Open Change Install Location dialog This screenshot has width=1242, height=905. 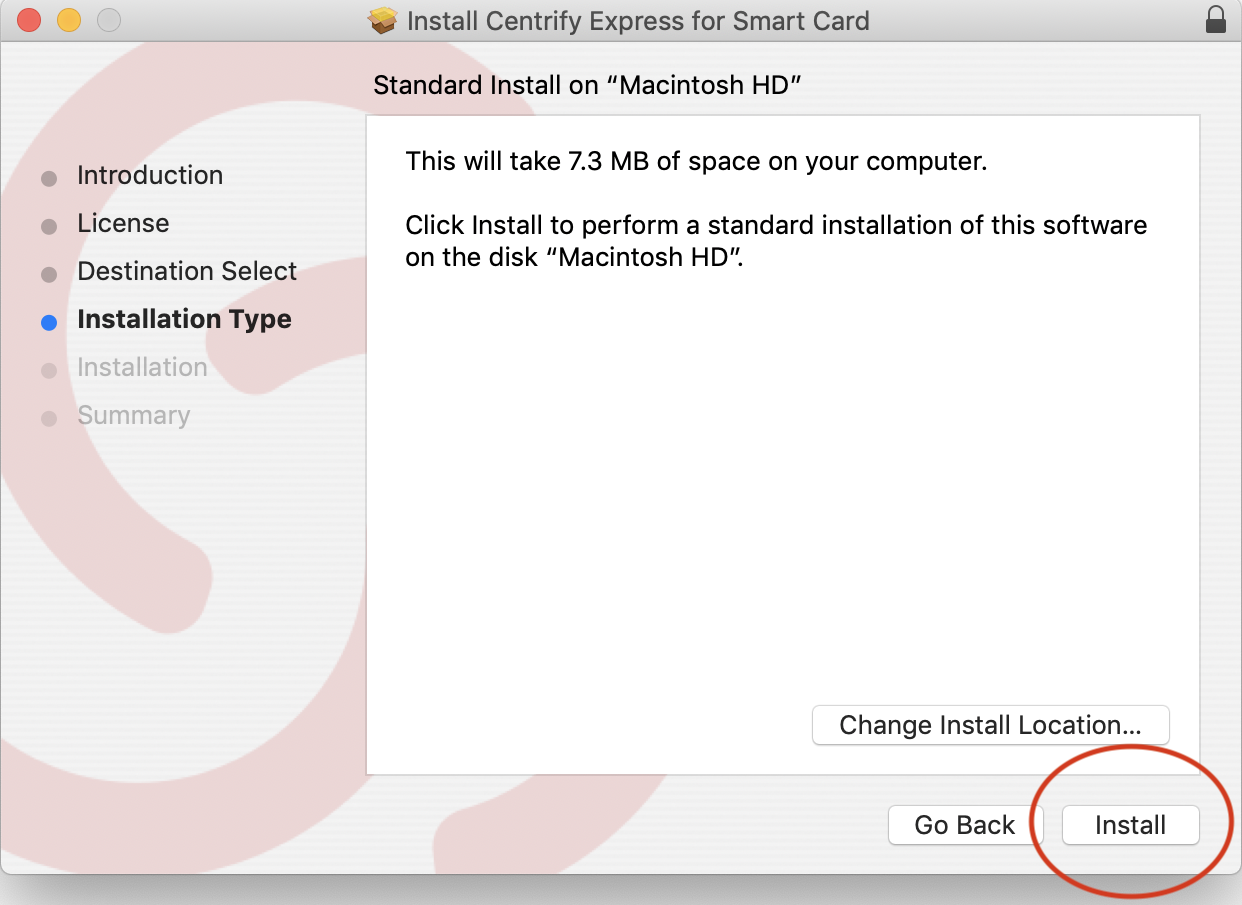point(990,725)
